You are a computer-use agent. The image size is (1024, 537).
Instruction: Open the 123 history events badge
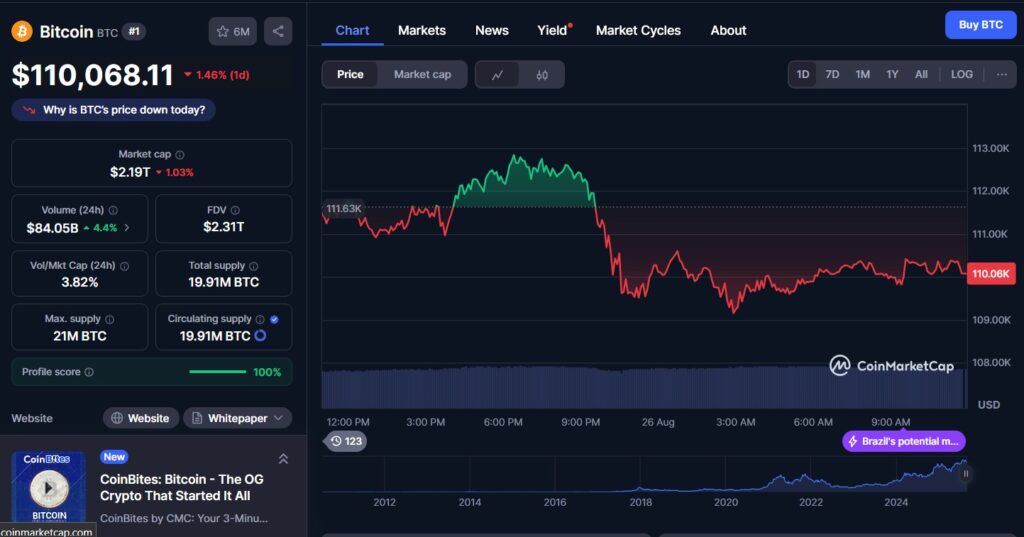[345, 441]
